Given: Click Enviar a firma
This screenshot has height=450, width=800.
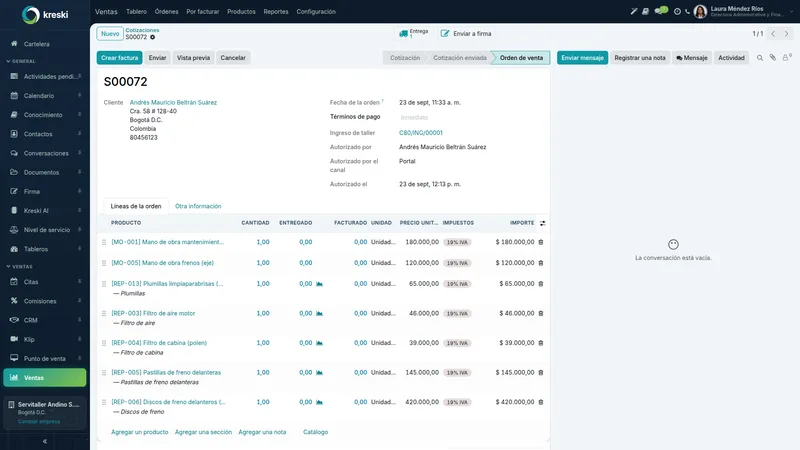Looking at the screenshot, I should (466, 34).
